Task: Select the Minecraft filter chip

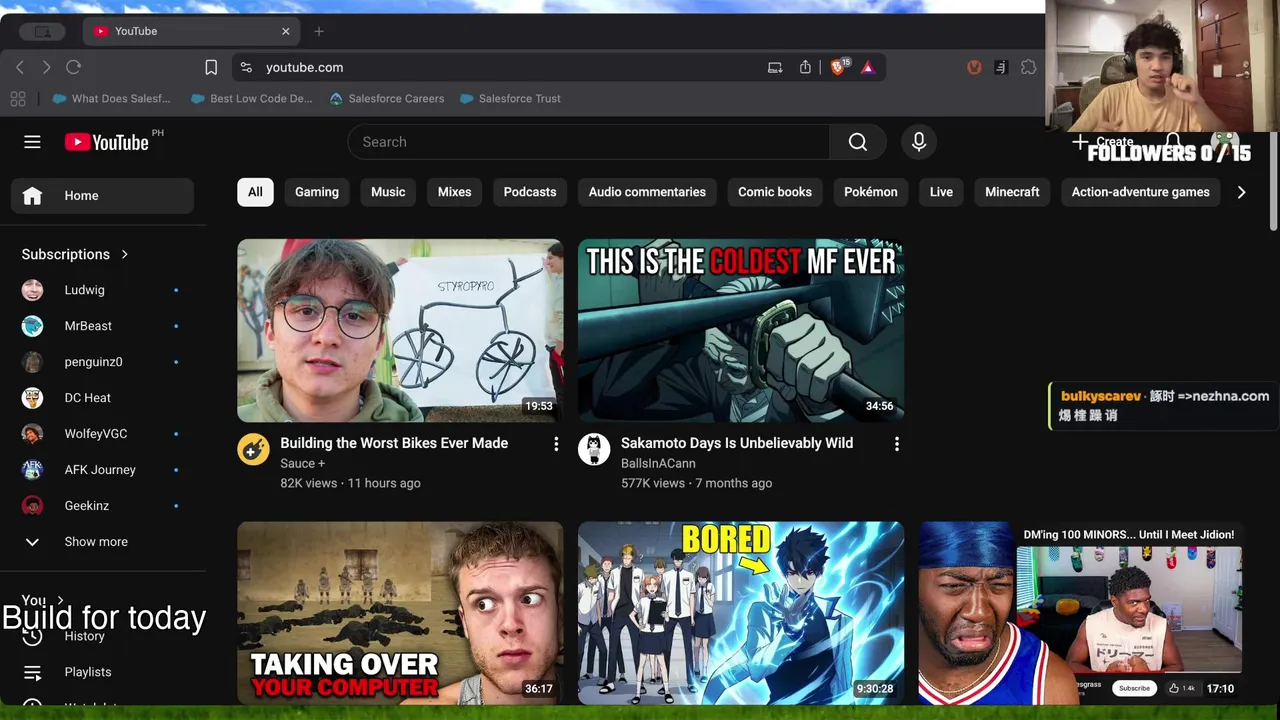Action: pyautogui.click(x=1012, y=192)
